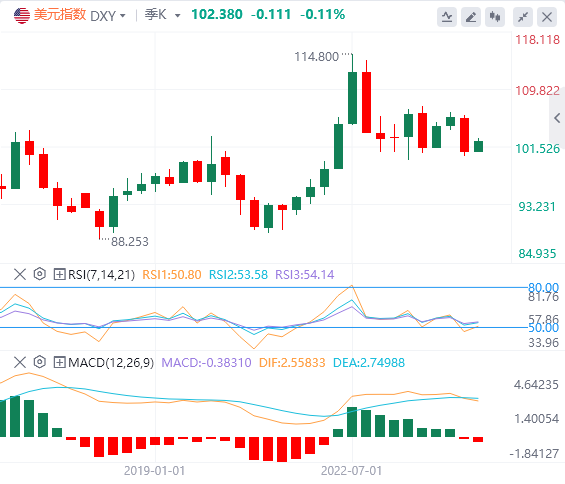The width and height of the screenshot is (565, 484).
Task: Open MACD indicator settings gear
Action: 40,362
